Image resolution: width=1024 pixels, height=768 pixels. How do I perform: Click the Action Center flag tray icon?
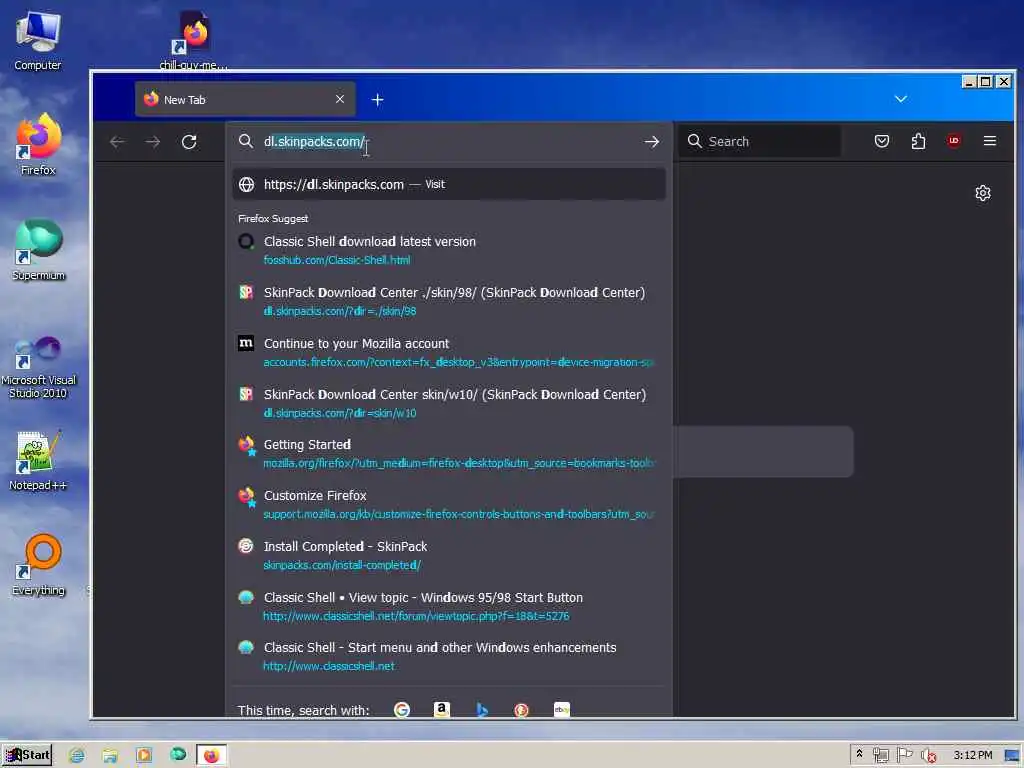click(x=904, y=755)
